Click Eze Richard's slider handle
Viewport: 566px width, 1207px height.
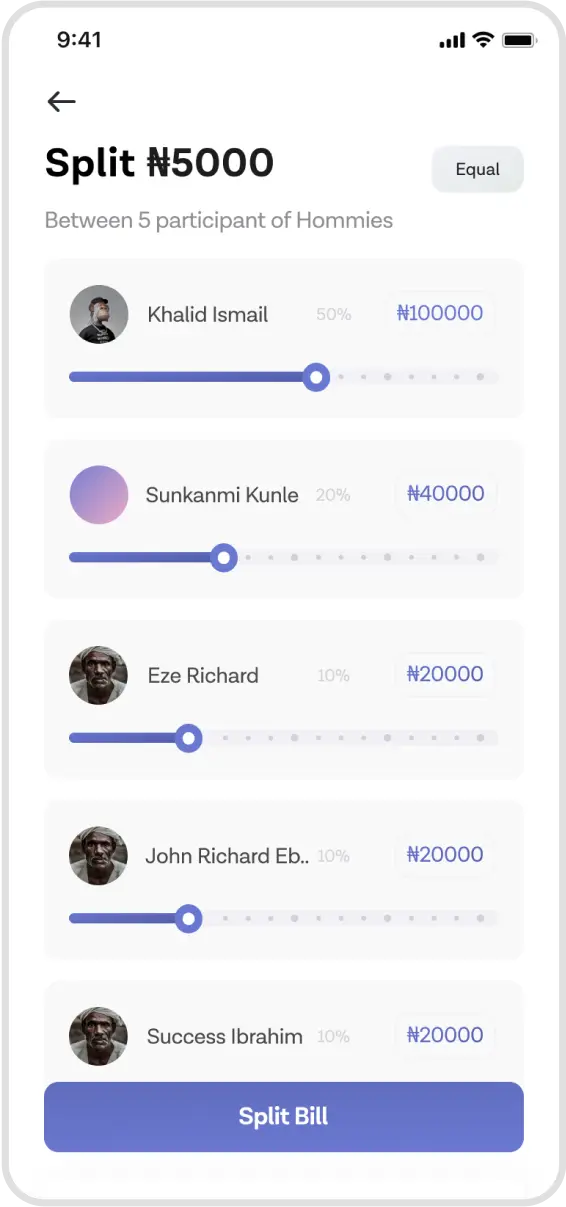[x=189, y=738]
